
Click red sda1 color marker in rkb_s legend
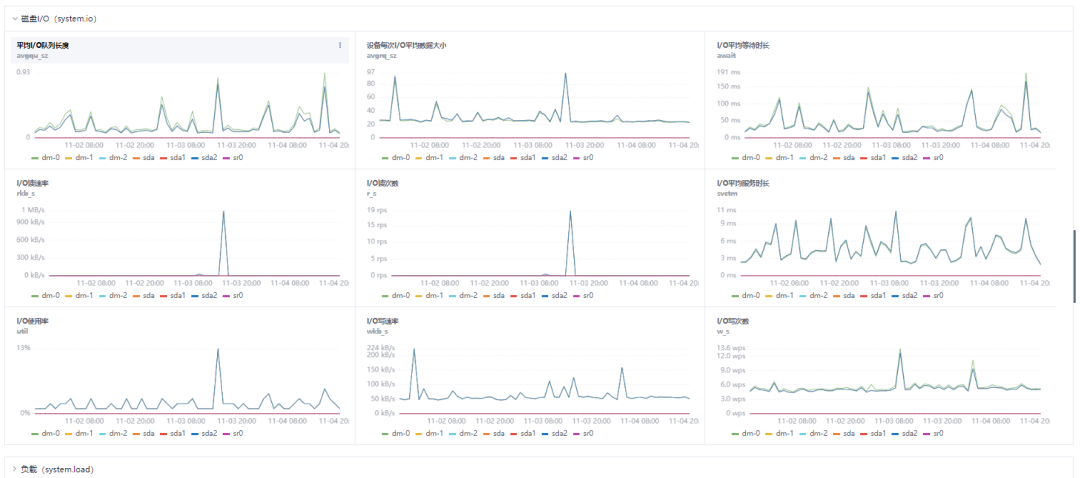[165, 295]
